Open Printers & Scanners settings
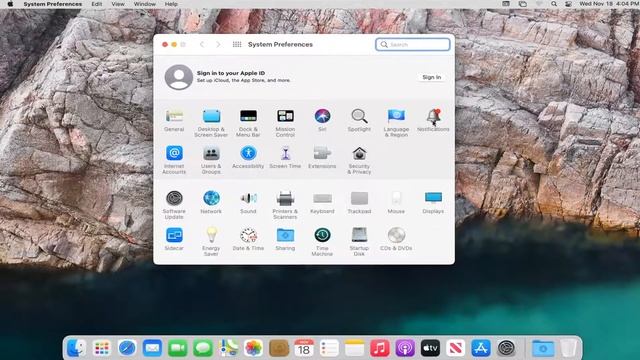The image size is (640, 360). 285,205
